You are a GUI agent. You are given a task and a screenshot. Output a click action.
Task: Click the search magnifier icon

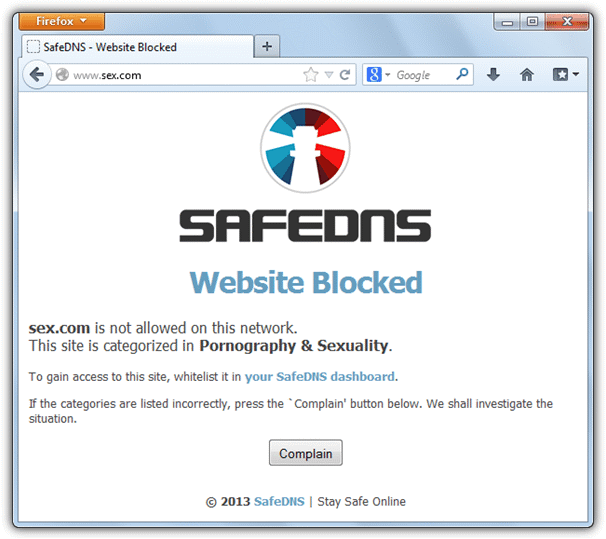[462, 74]
